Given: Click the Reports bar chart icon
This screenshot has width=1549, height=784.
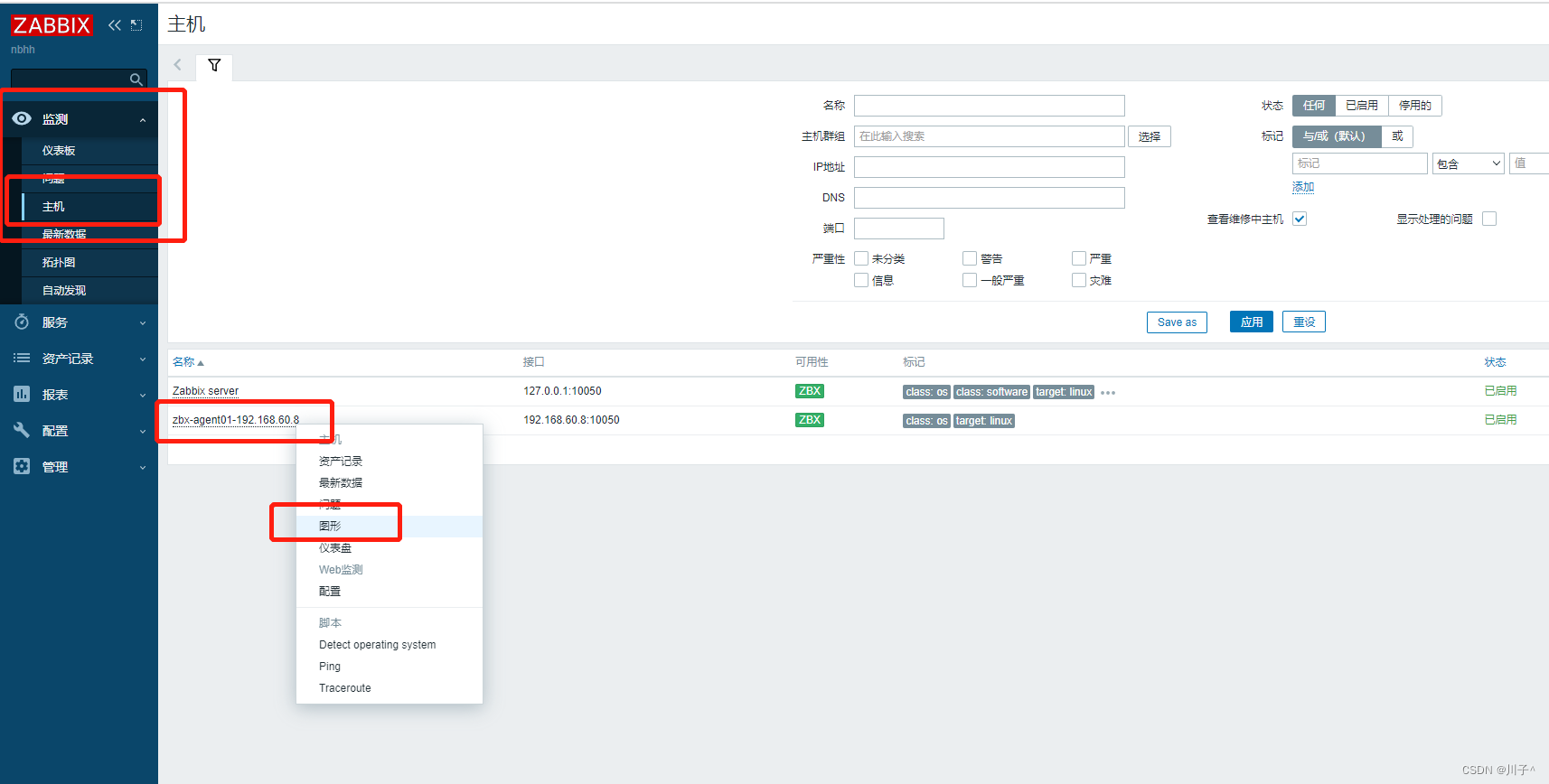Looking at the screenshot, I should (x=22, y=395).
